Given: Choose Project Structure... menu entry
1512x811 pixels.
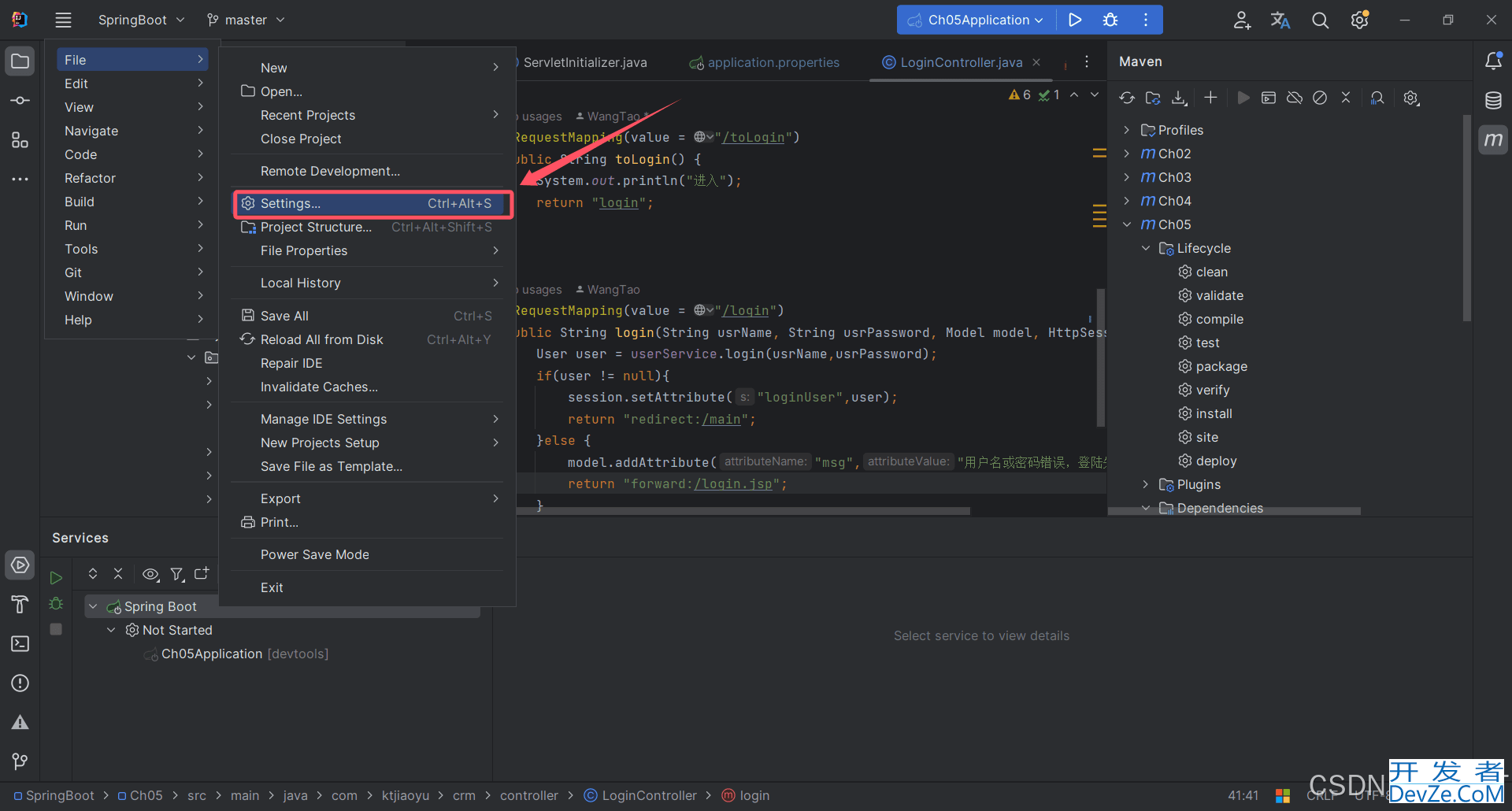Looking at the screenshot, I should [367, 227].
